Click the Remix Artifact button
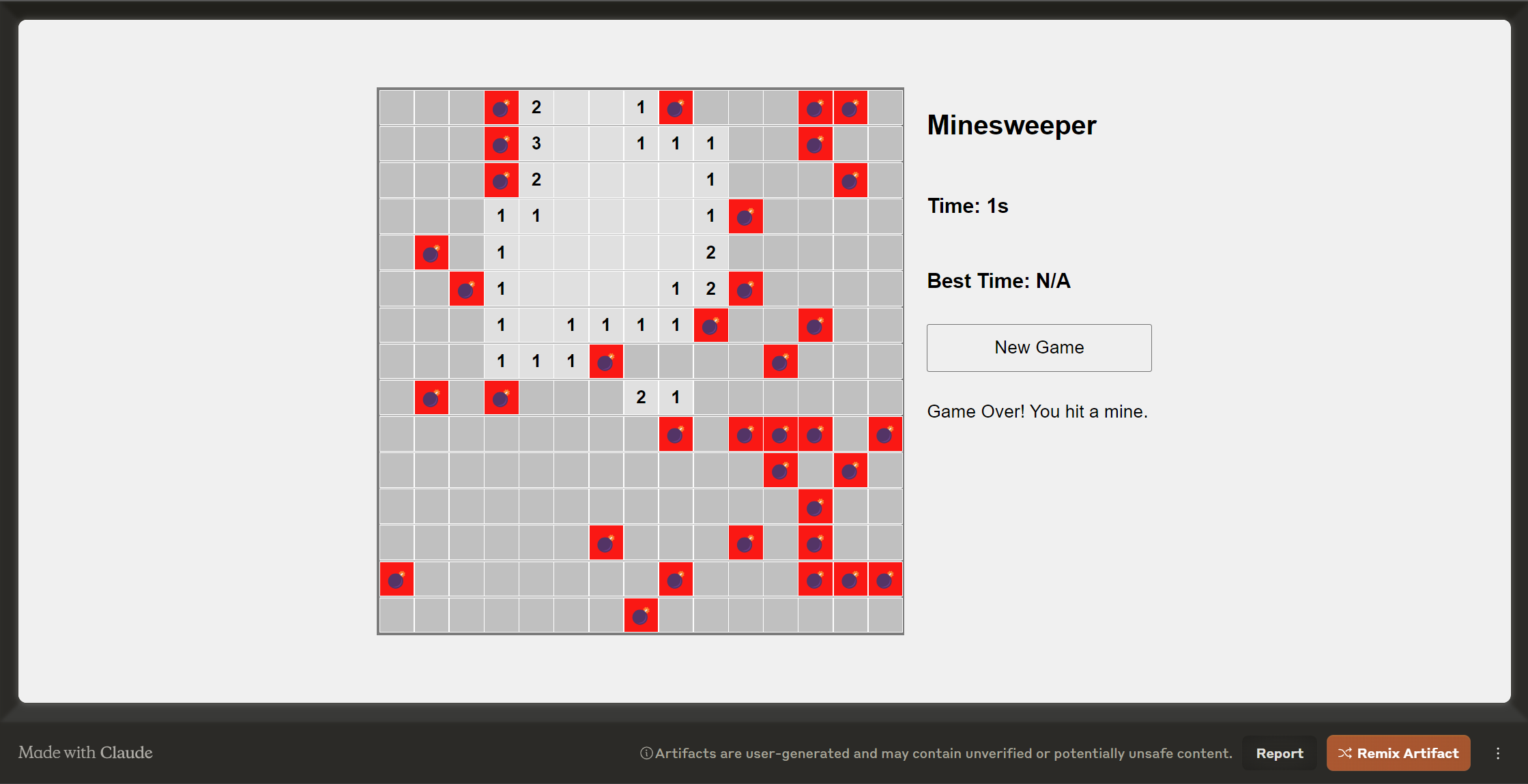The width and height of the screenshot is (1528, 784). tap(1398, 753)
